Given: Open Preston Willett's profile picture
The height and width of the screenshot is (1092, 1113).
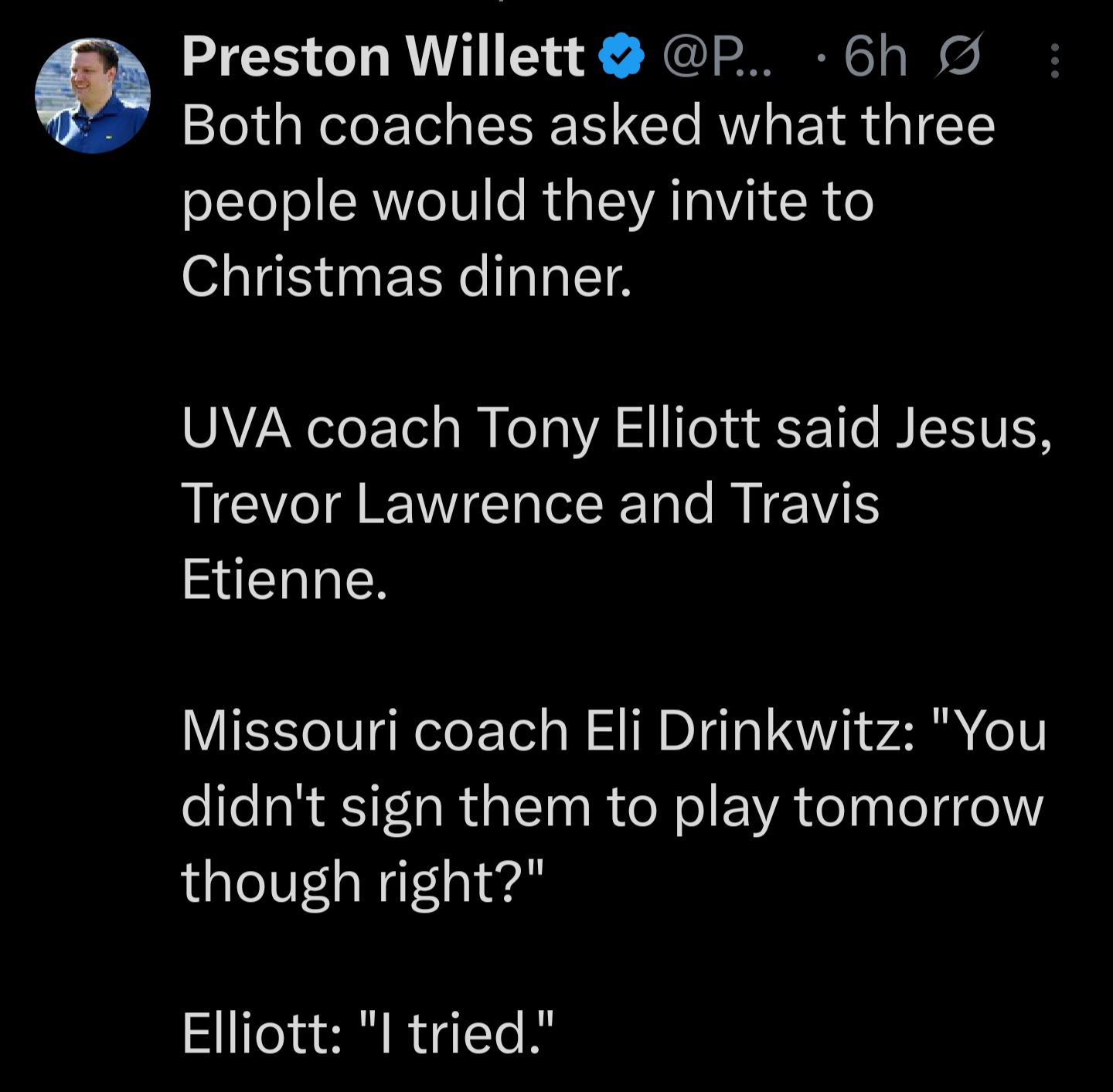Looking at the screenshot, I should (x=93, y=96).
